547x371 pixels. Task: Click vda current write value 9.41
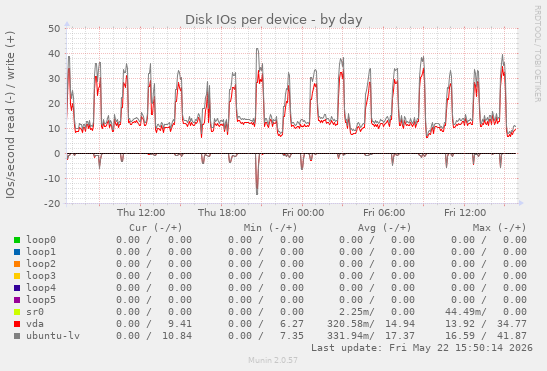click(x=180, y=324)
